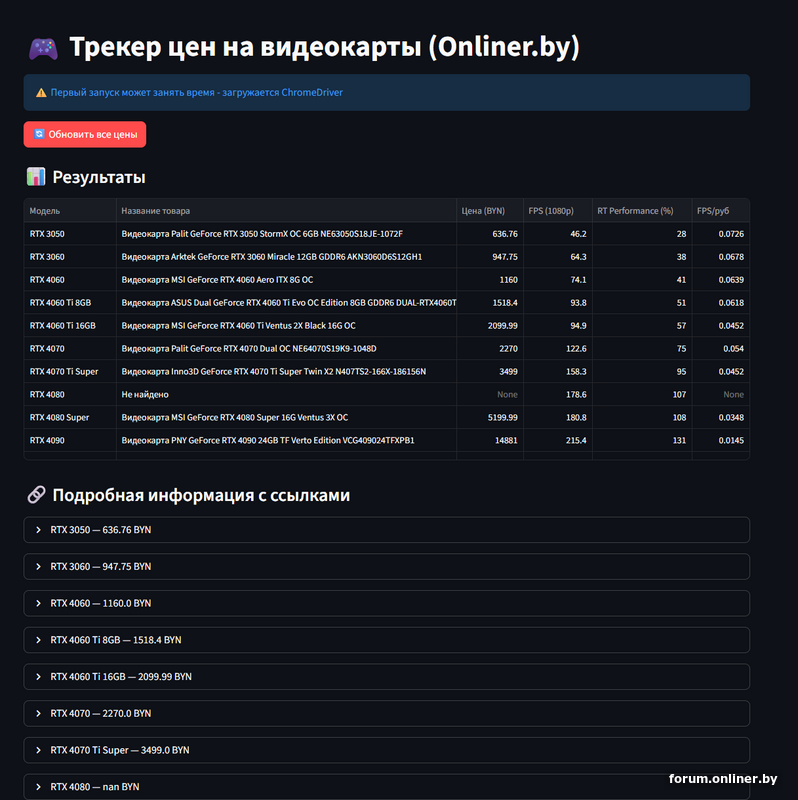Select the RTX 4060 model cell in the table
This screenshot has width=798, height=800.
pyautogui.click(x=70, y=280)
